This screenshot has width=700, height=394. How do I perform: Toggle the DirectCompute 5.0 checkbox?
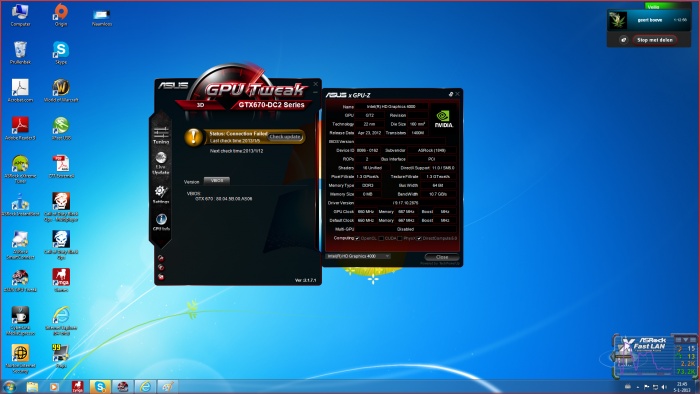[x=419, y=238]
